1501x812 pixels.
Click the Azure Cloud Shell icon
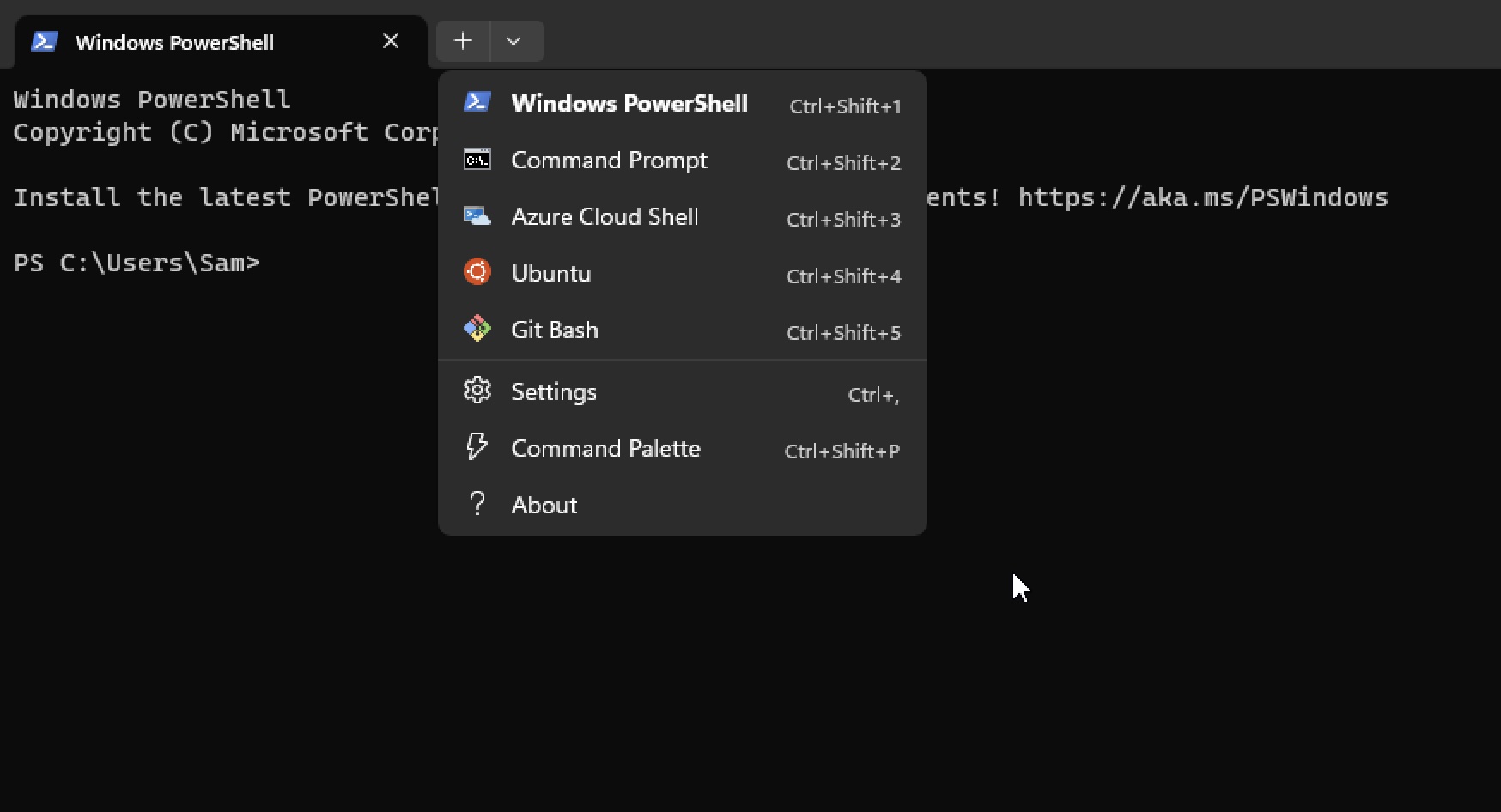click(x=477, y=216)
